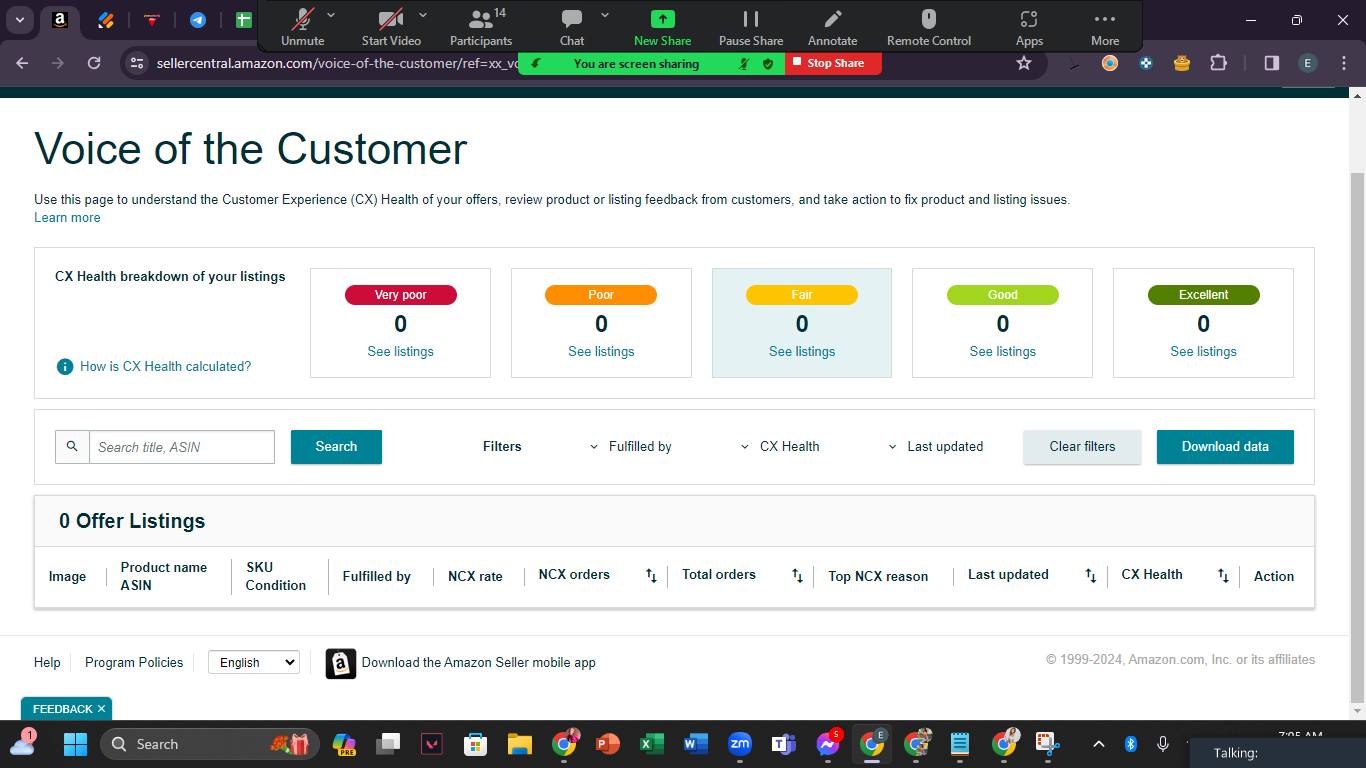This screenshot has height=768, width=1366.
Task: Switch to the Amazon browser tab
Action: tap(60, 20)
